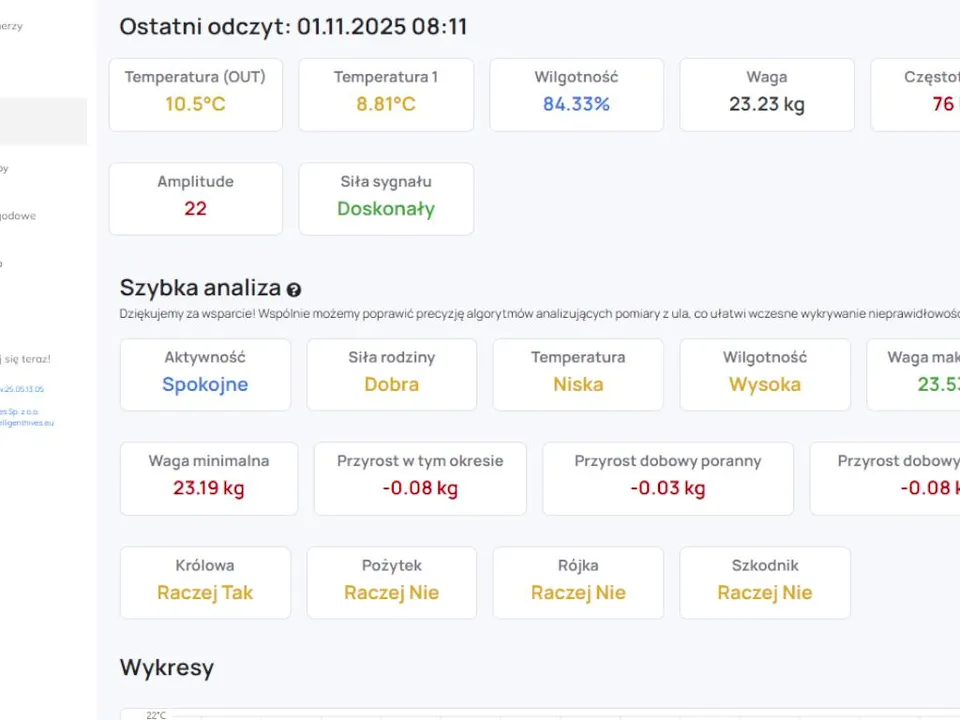This screenshot has height=720, width=960.
Task: Open the intelligenthives.eu link in sidebar footer
Action: [27, 423]
